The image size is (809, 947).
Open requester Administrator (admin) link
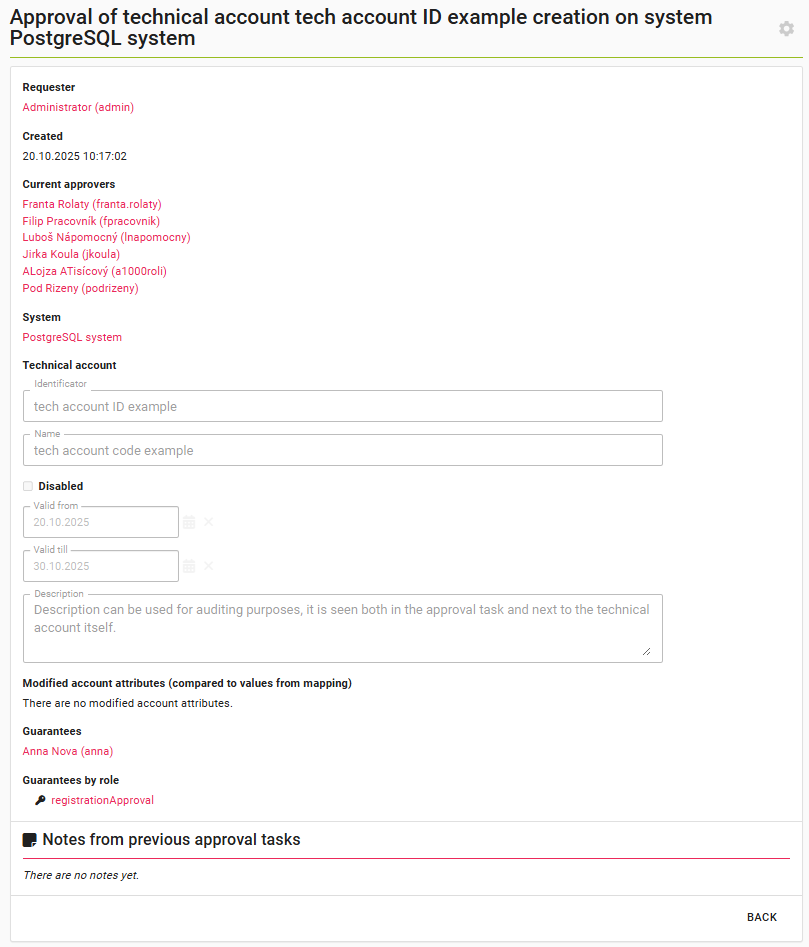pos(78,107)
